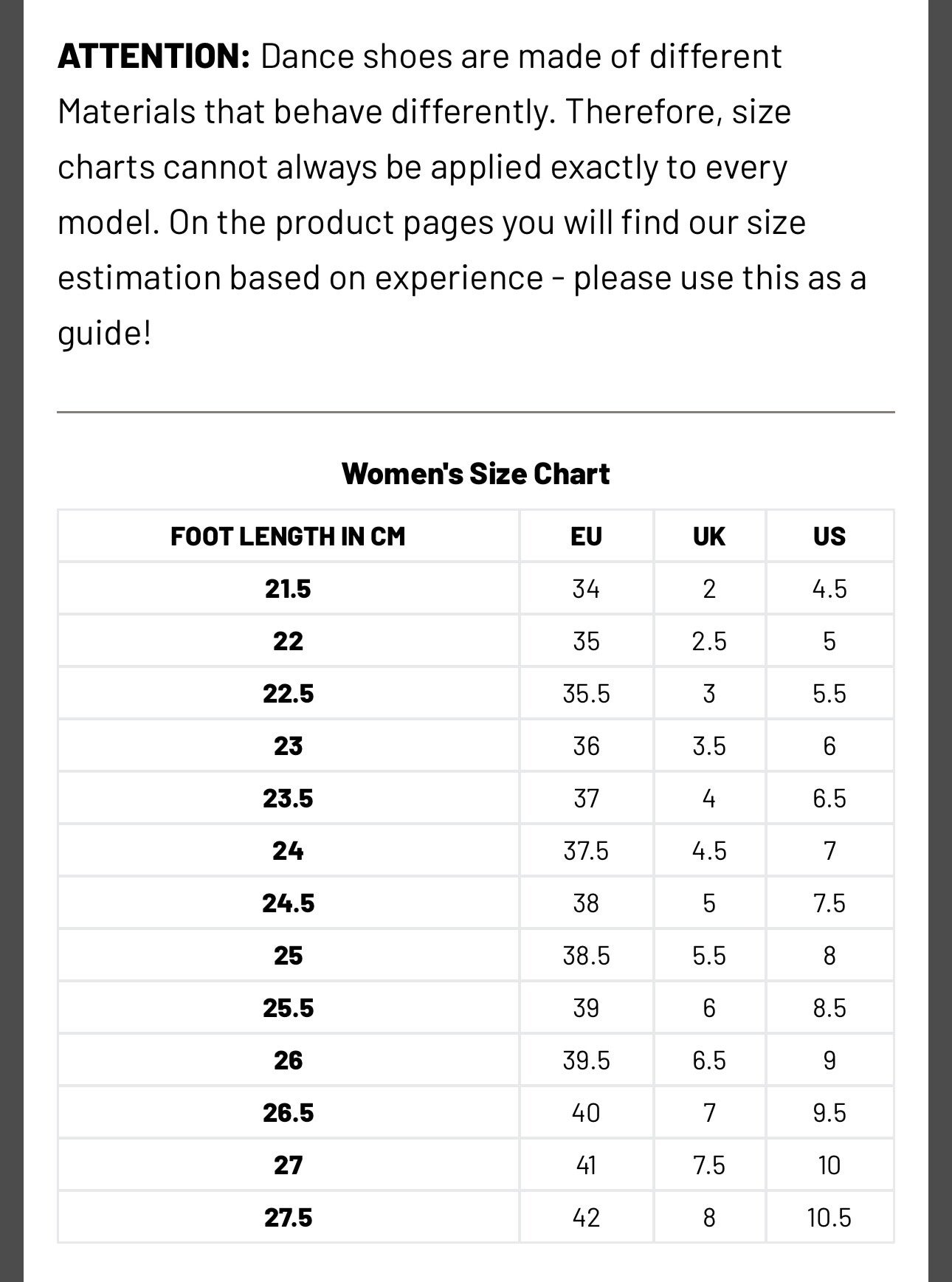Click the UK size 2.5 cell
This screenshot has height=1282, width=952.
coord(708,641)
